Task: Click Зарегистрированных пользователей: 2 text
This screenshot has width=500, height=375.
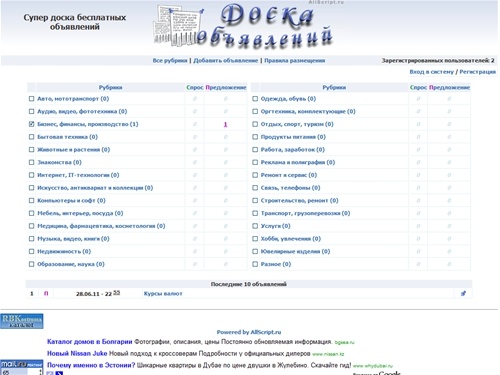Action: 438,61
